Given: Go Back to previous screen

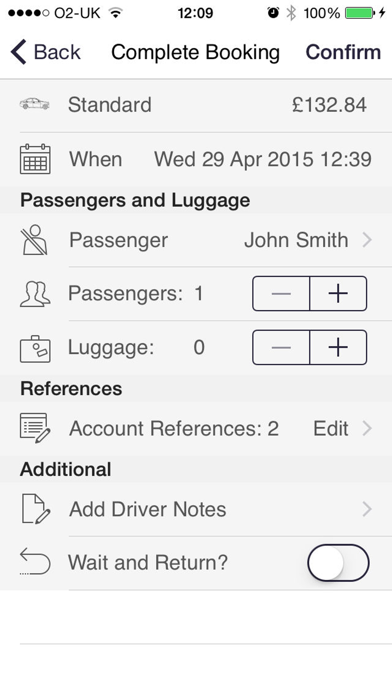Looking at the screenshot, I should click(46, 52).
